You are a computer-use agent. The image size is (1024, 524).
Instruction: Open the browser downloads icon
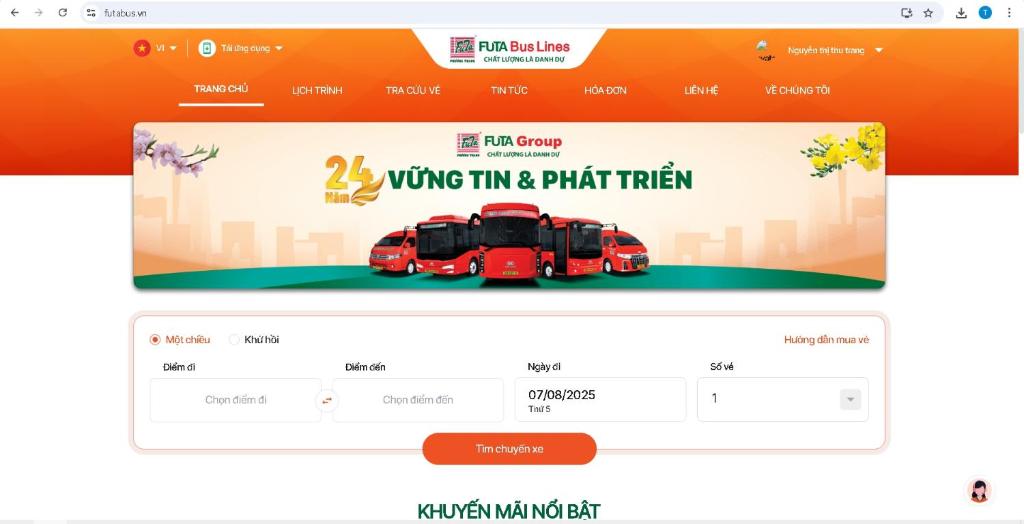coord(961,12)
